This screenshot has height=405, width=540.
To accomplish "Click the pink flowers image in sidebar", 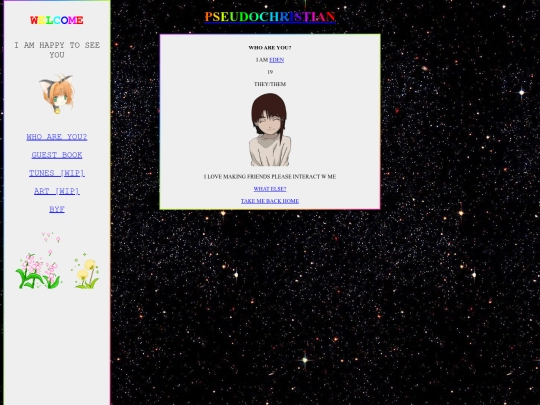I will click(39, 261).
